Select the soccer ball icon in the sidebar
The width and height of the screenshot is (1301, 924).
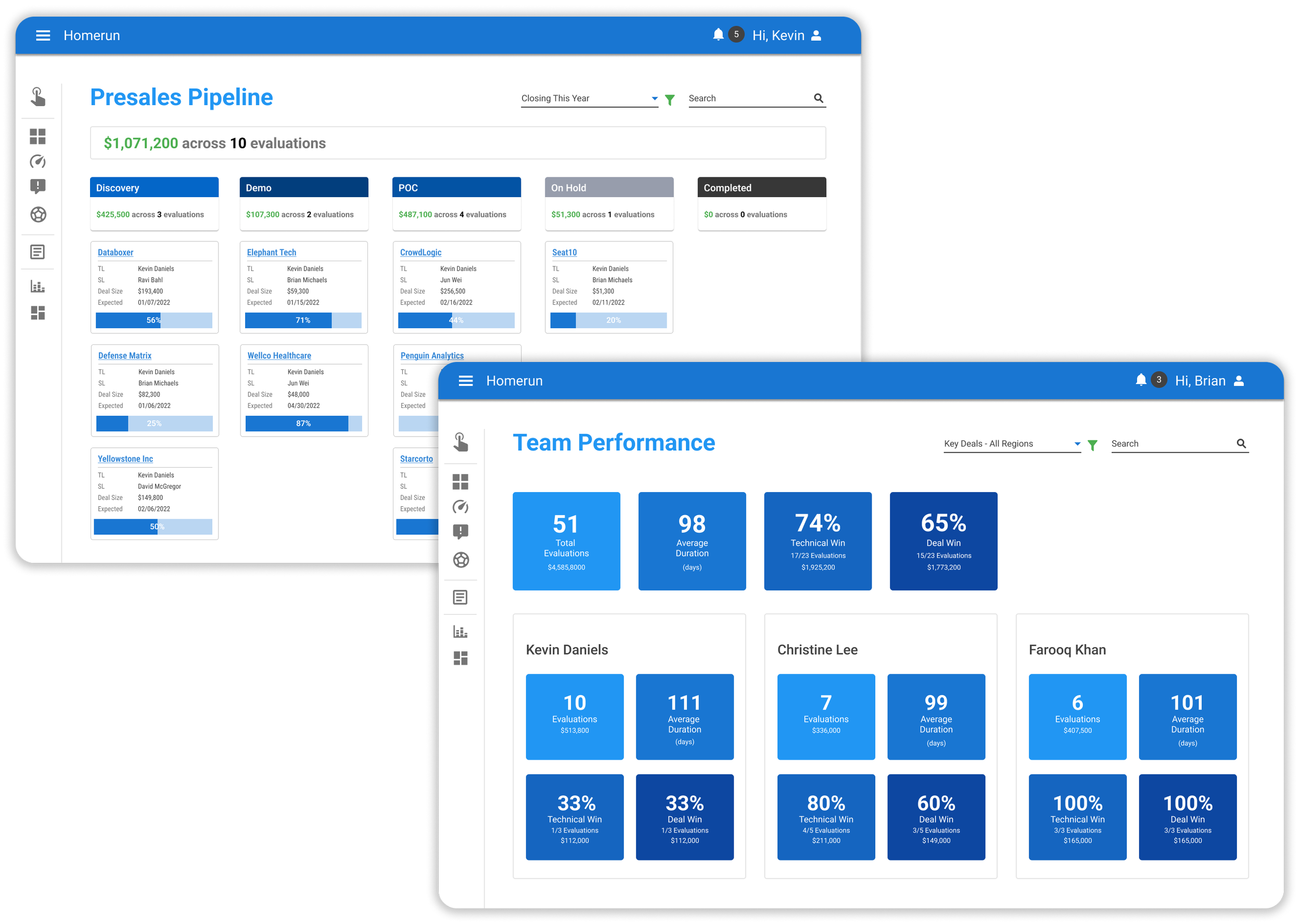coord(38,214)
